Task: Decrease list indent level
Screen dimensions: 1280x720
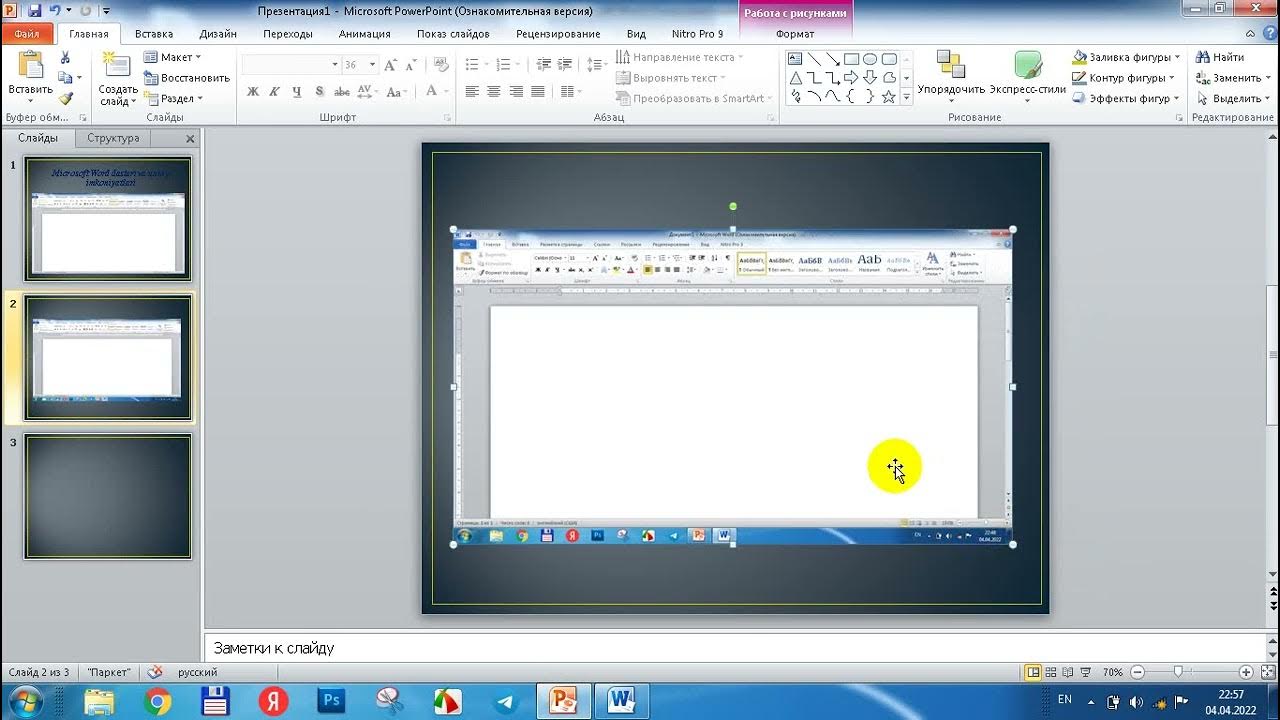Action: pyautogui.click(x=544, y=65)
